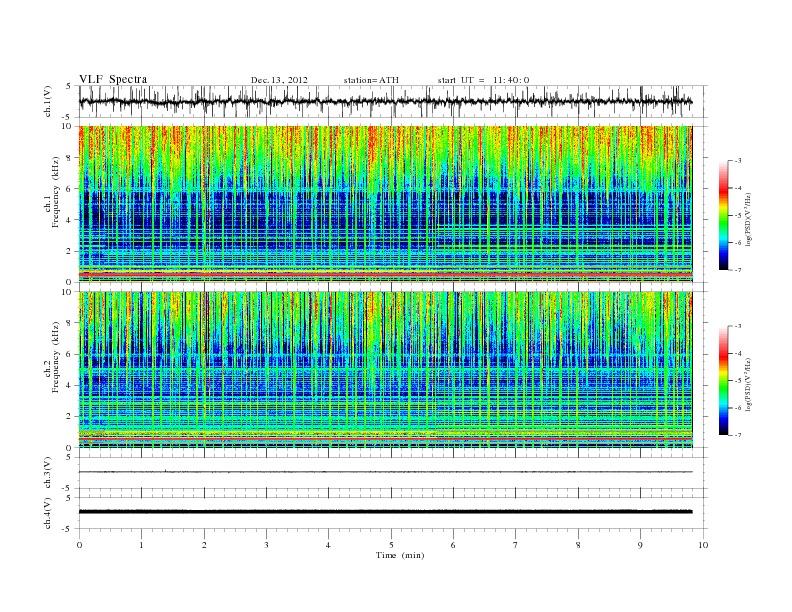Image resolution: width=792 pixels, height=612 pixels.
Task: Click the "-5" tick of ch.4 voltage axis
Action: (x=68, y=529)
